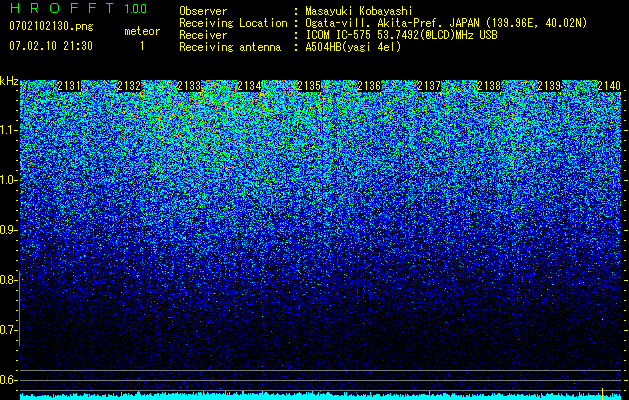Click the 2139 time marker
This screenshot has height=400, width=629.
549,86
